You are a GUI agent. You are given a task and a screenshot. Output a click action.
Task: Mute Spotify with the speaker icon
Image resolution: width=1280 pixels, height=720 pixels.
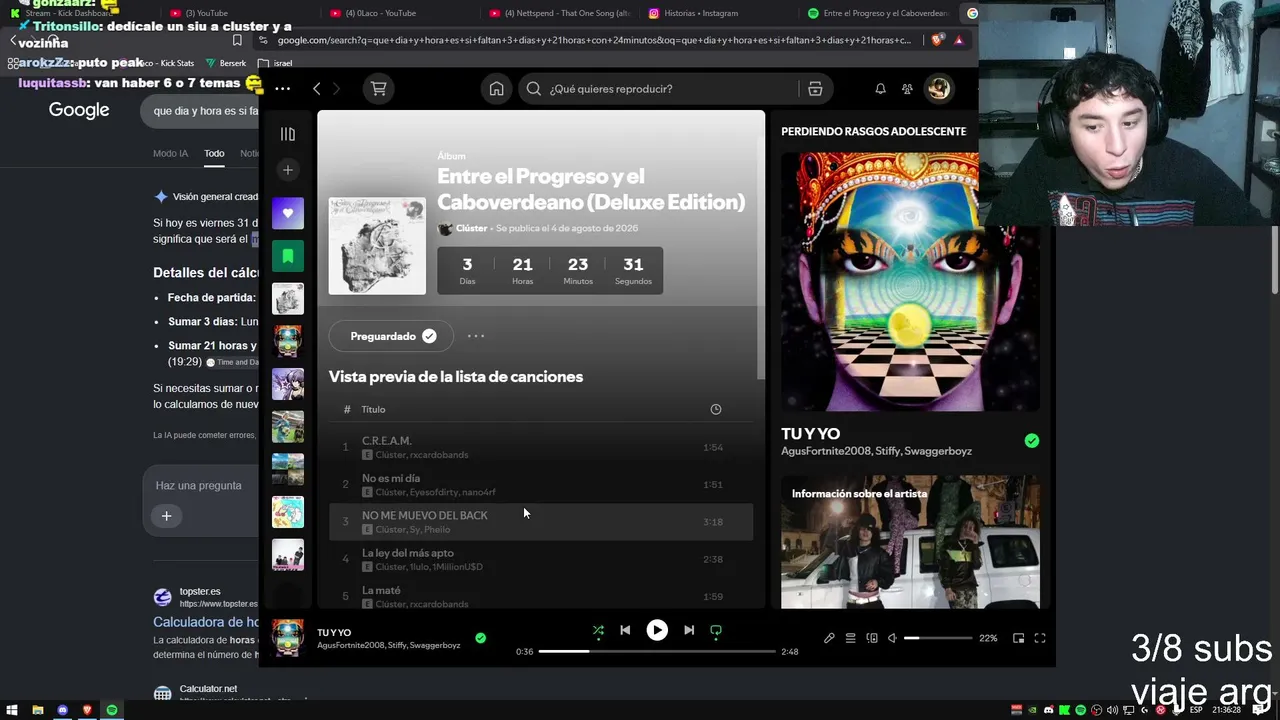tap(892, 638)
